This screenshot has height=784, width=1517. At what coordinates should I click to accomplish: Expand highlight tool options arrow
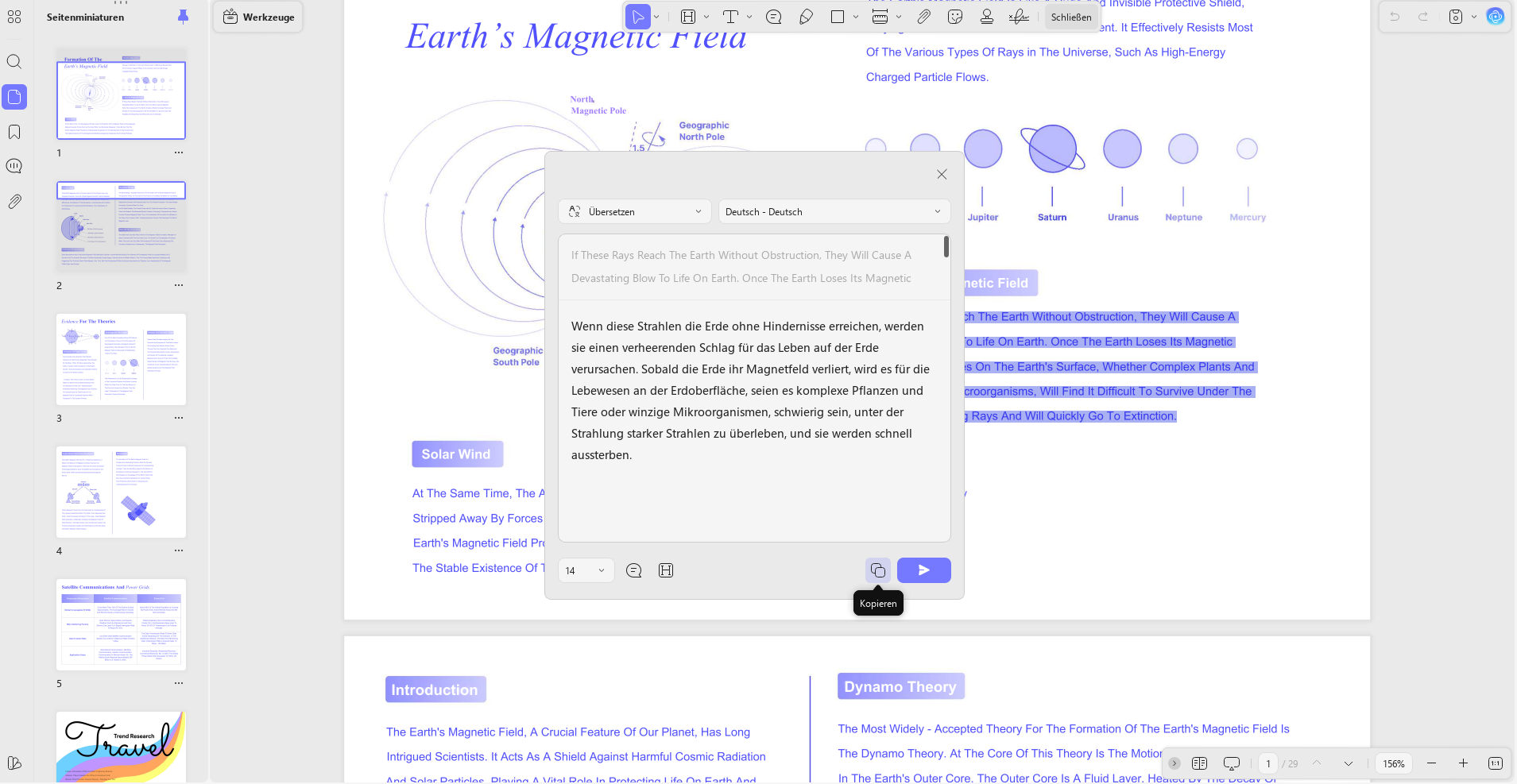pos(706,17)
